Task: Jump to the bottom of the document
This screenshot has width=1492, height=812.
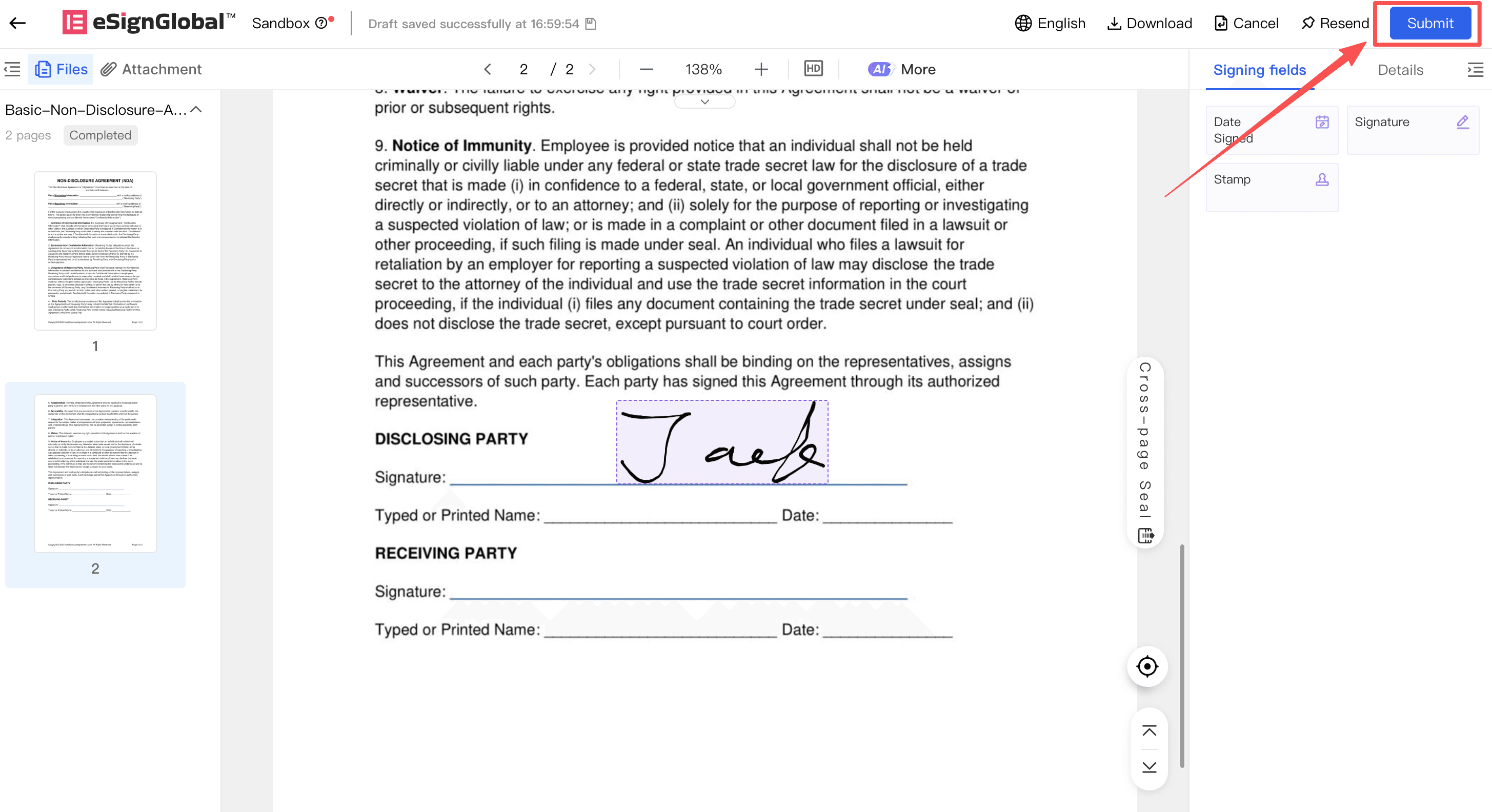Action: (1148, 767)
